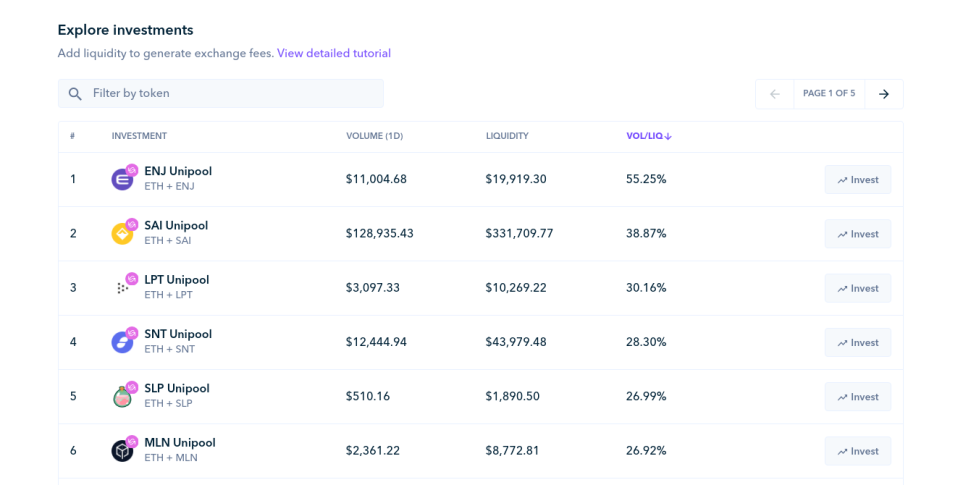Image resolution: width=971 pixels, height=485 pixels.
Task: Sort by VOLUME (1D) column header
Action: tap(375, 136)
